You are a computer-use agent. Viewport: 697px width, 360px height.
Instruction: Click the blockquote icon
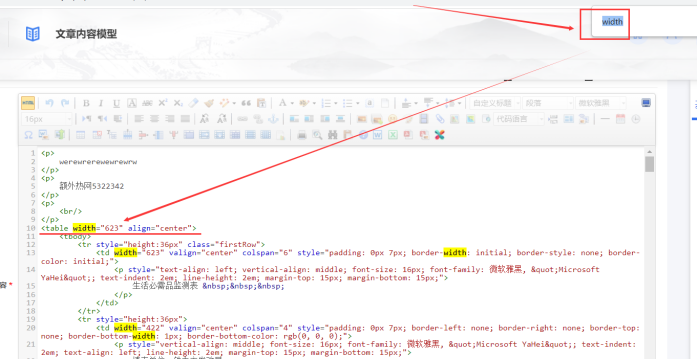(246, 104)
